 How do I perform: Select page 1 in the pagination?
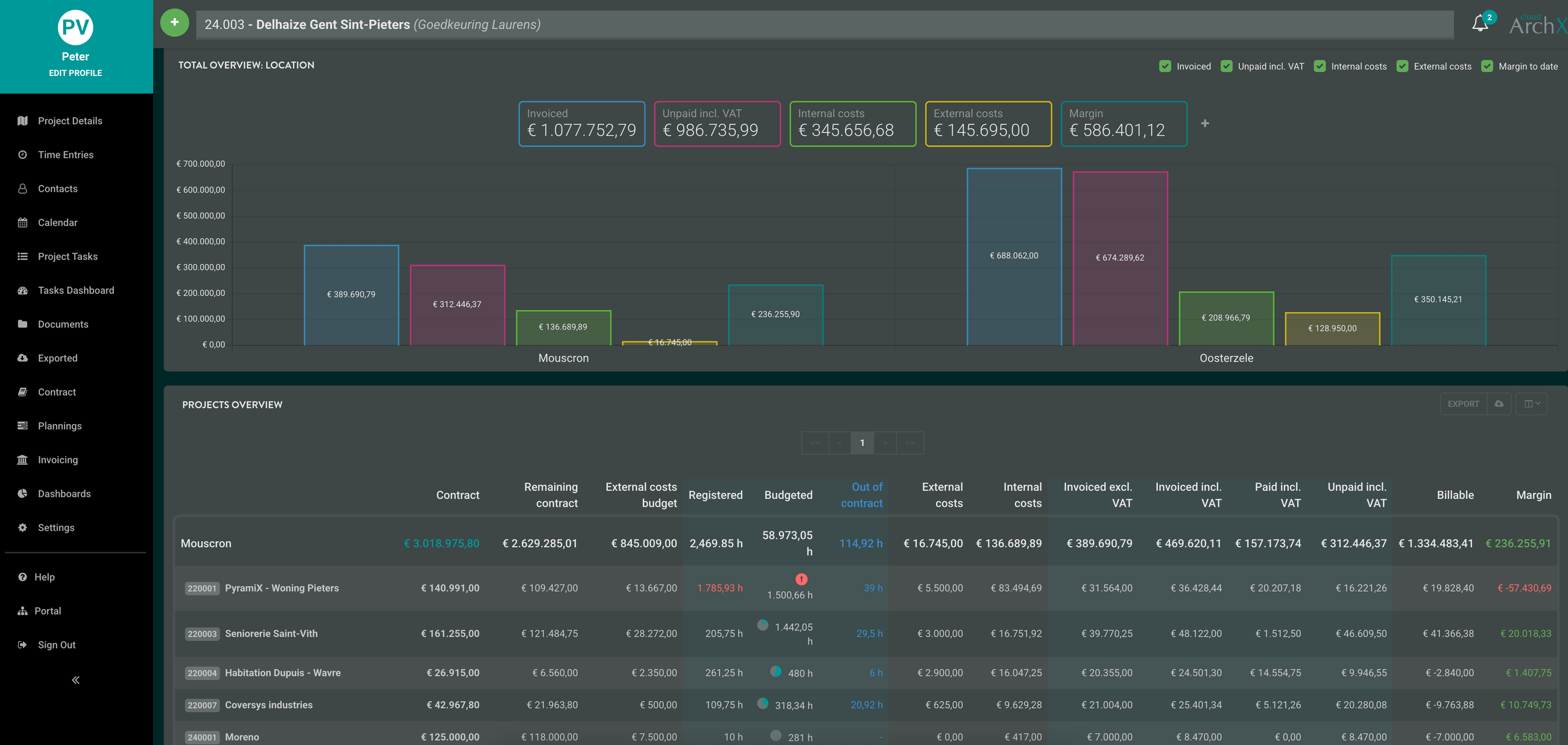click(862, 443)
